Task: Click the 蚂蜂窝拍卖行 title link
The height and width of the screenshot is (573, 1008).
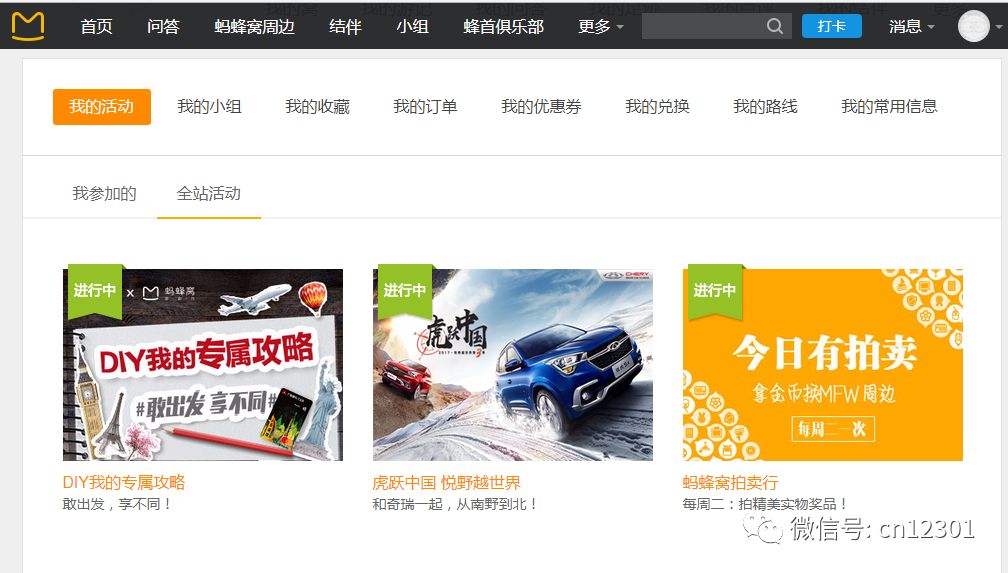Action: pos(730,482)
